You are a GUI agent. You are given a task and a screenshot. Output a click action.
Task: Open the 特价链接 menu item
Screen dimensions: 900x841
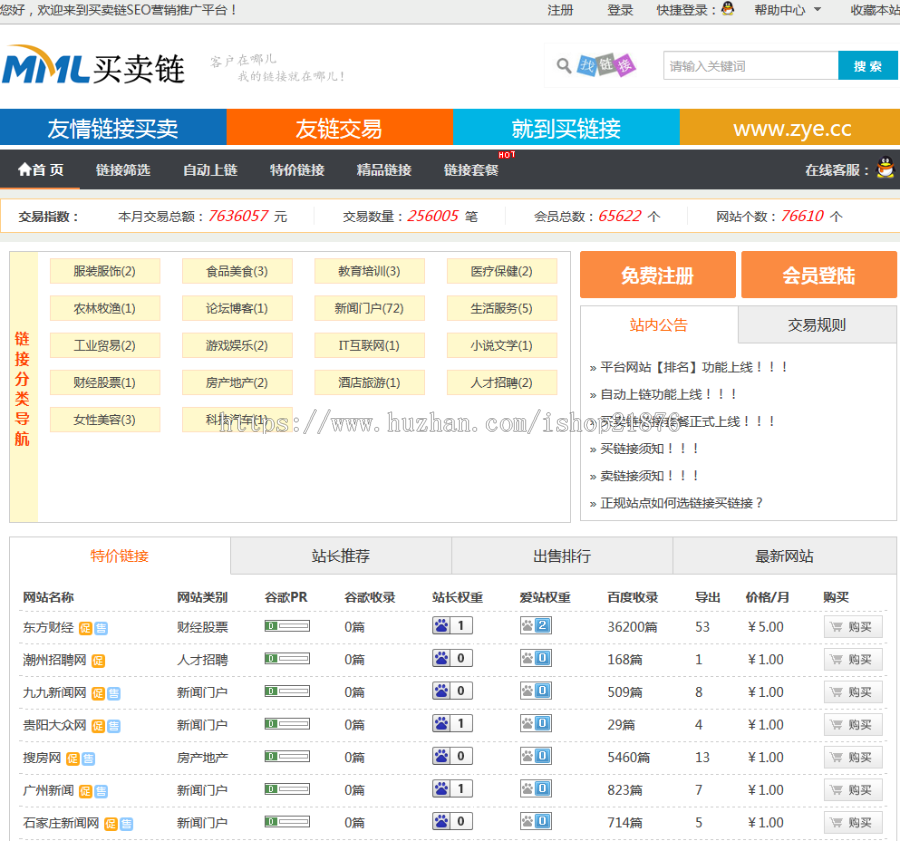click(297, 170)
